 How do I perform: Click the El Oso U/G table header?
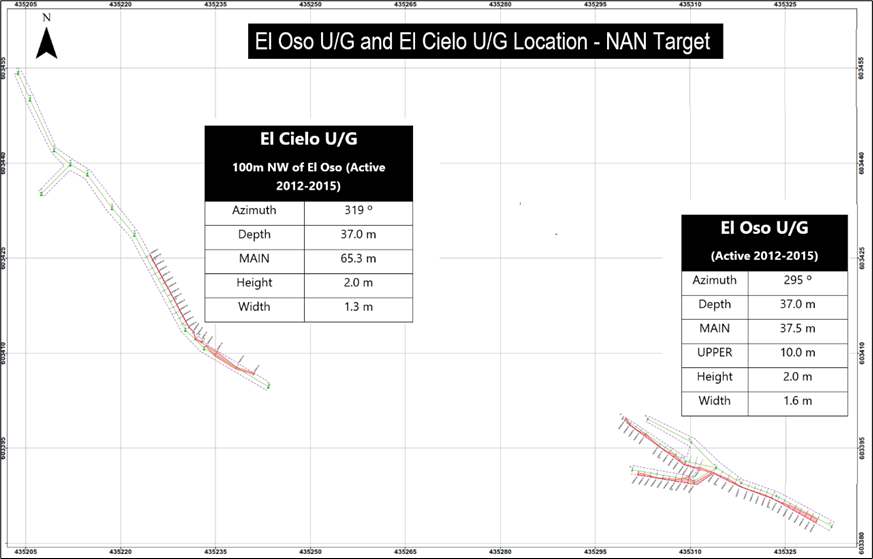point(763,227)
